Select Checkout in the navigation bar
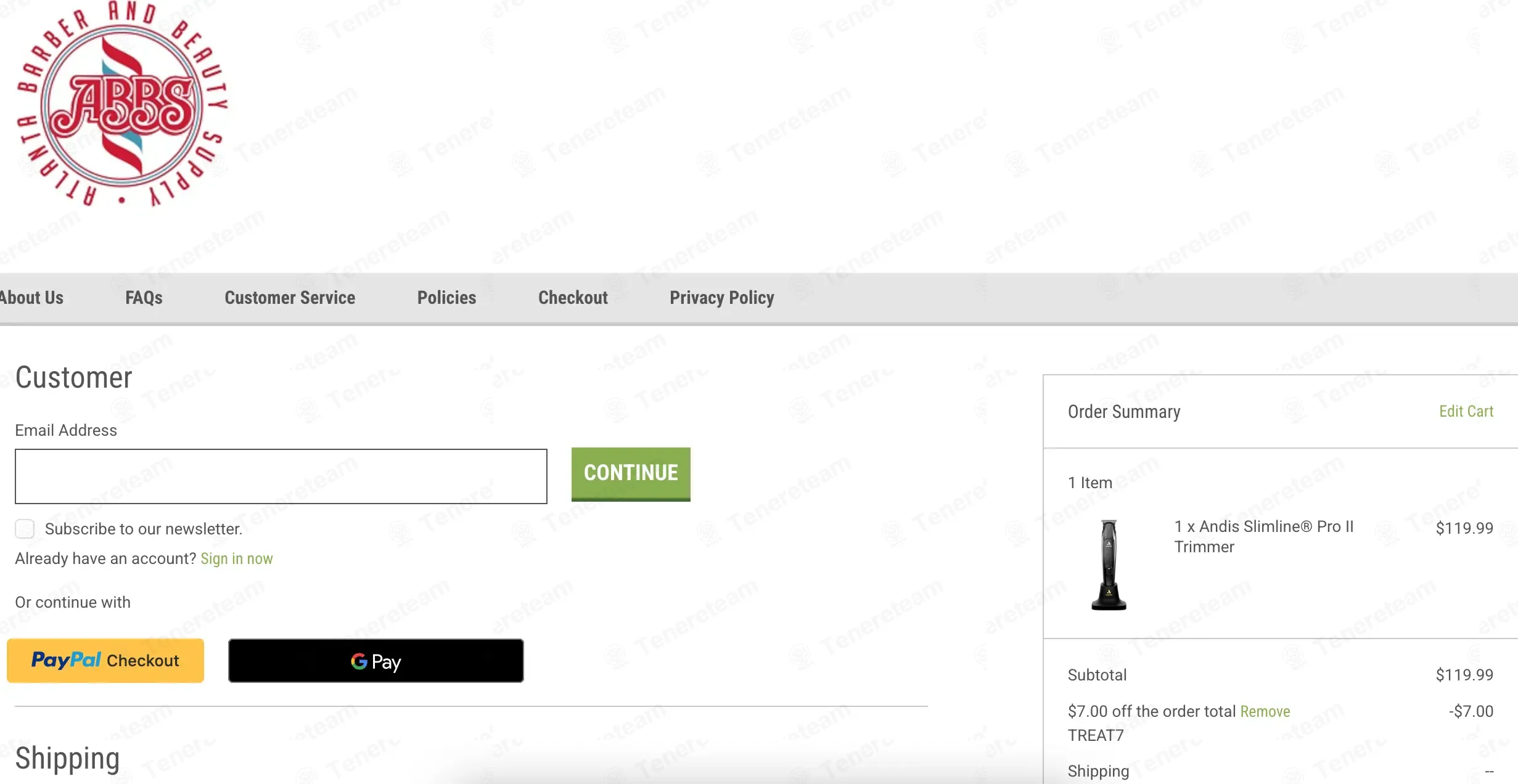The image size is (1518, 784). (x=573, y=298)
